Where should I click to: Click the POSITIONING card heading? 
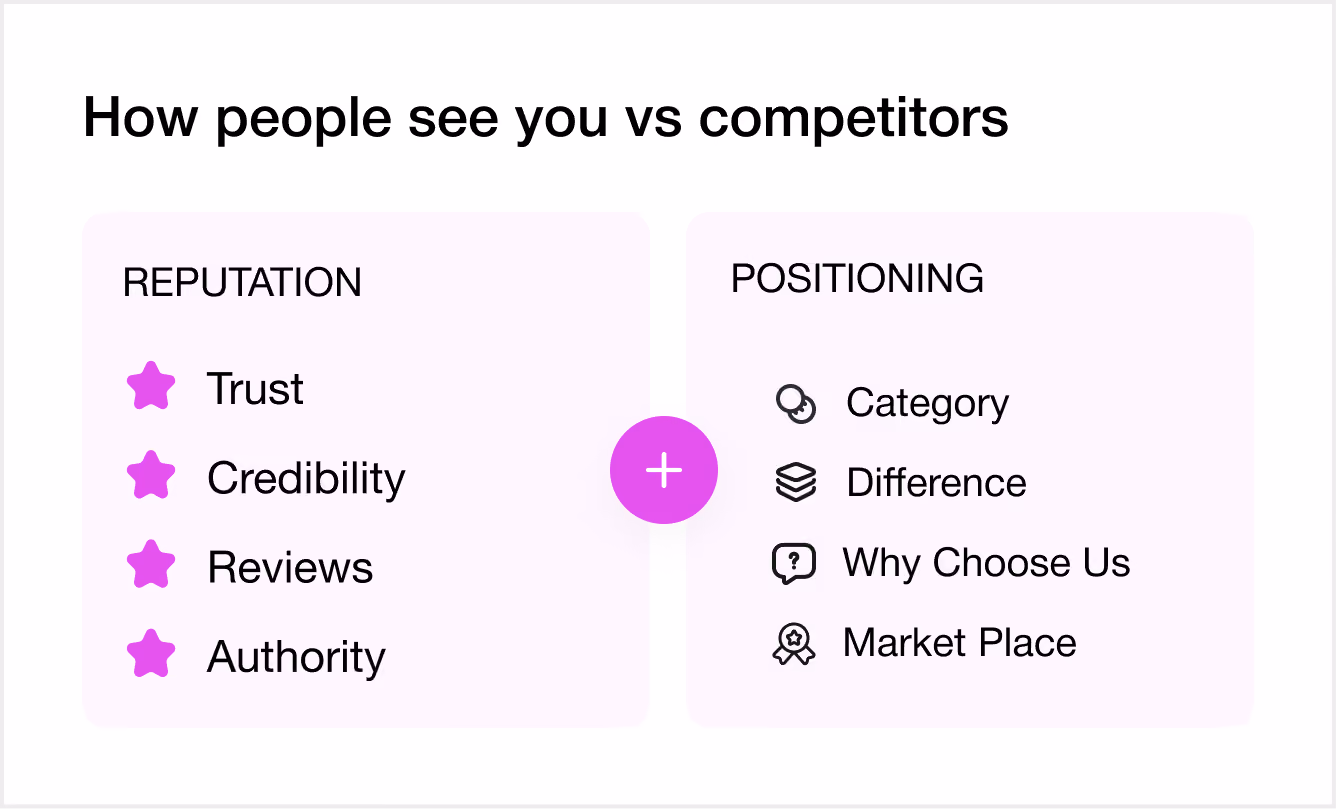pos(857,278)
